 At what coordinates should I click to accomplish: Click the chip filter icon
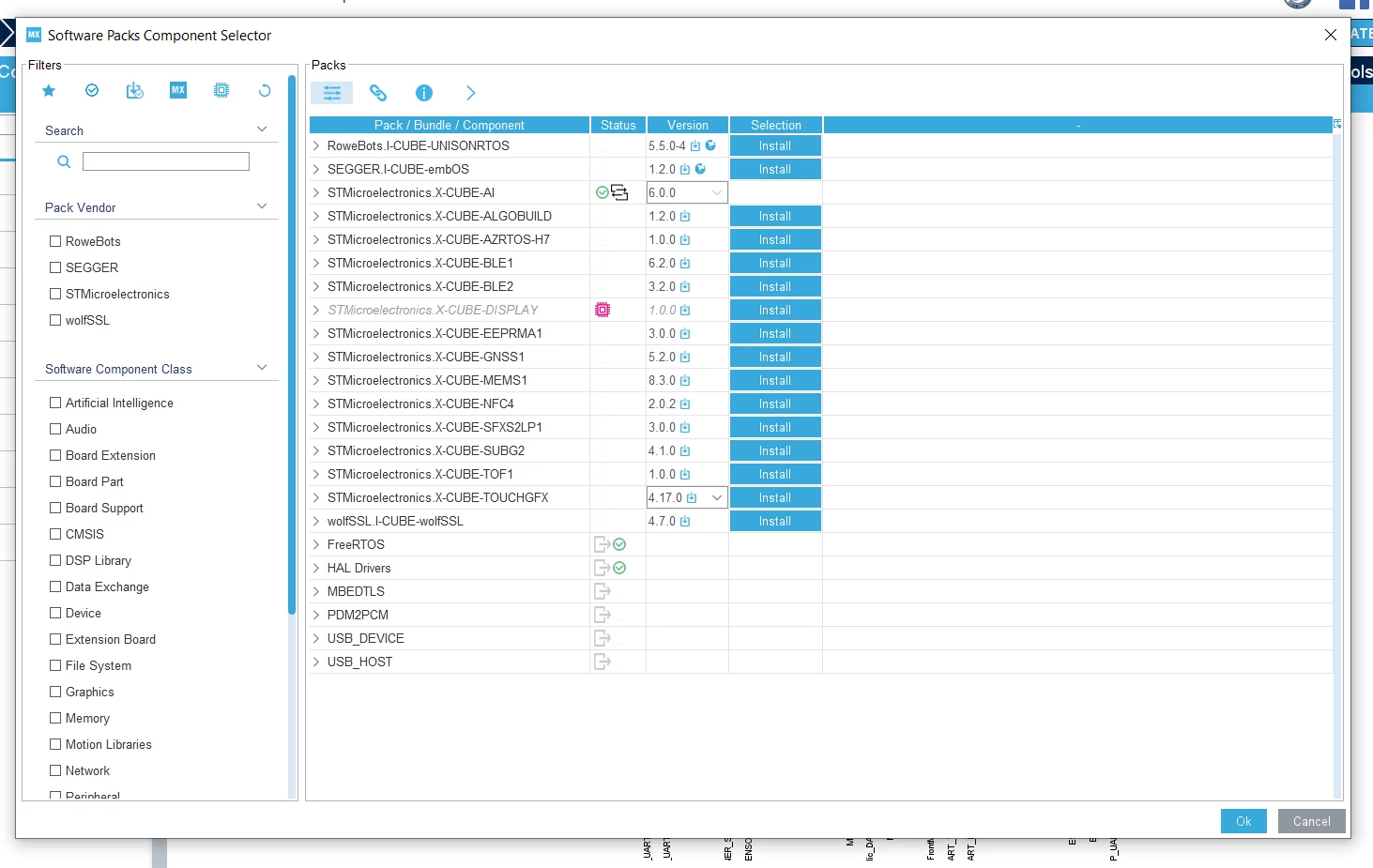click(x=221, y=91)
